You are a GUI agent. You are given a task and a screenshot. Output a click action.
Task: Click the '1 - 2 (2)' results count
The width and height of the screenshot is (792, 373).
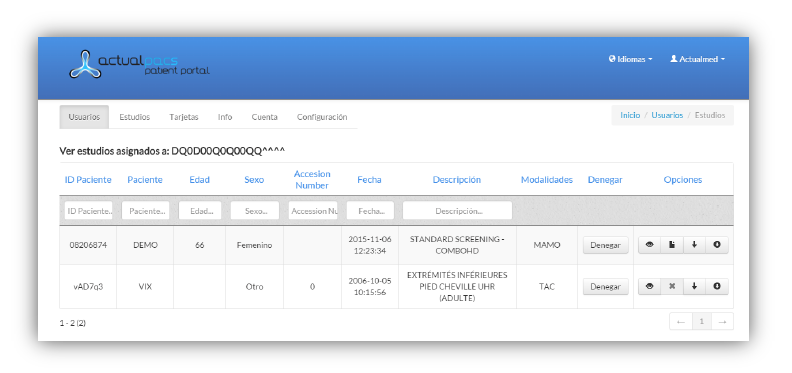[72, 322]
